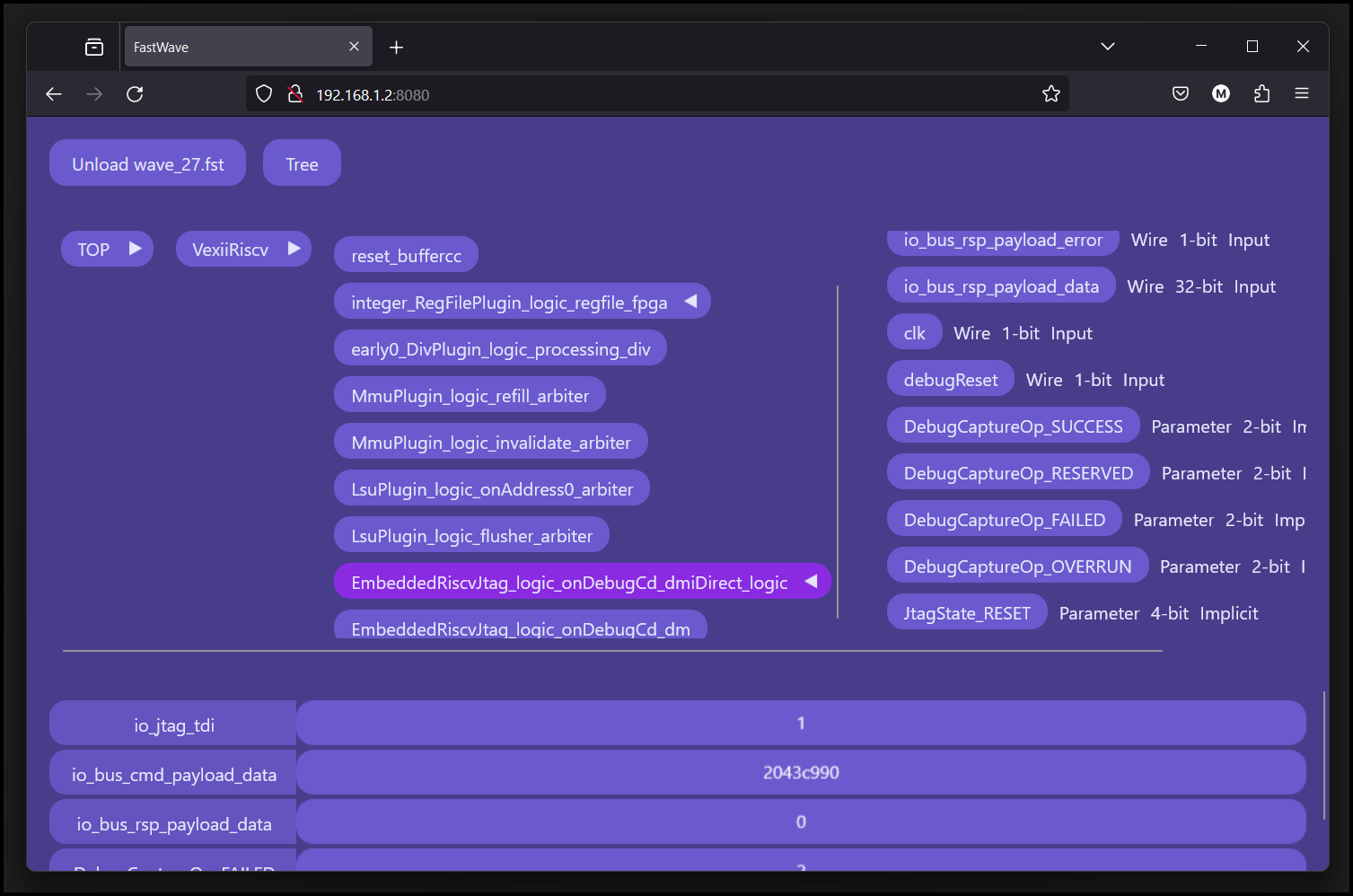Click "Wire 32-bit Input" text
Screen dimensions: 1353x896
point(1201,286)
